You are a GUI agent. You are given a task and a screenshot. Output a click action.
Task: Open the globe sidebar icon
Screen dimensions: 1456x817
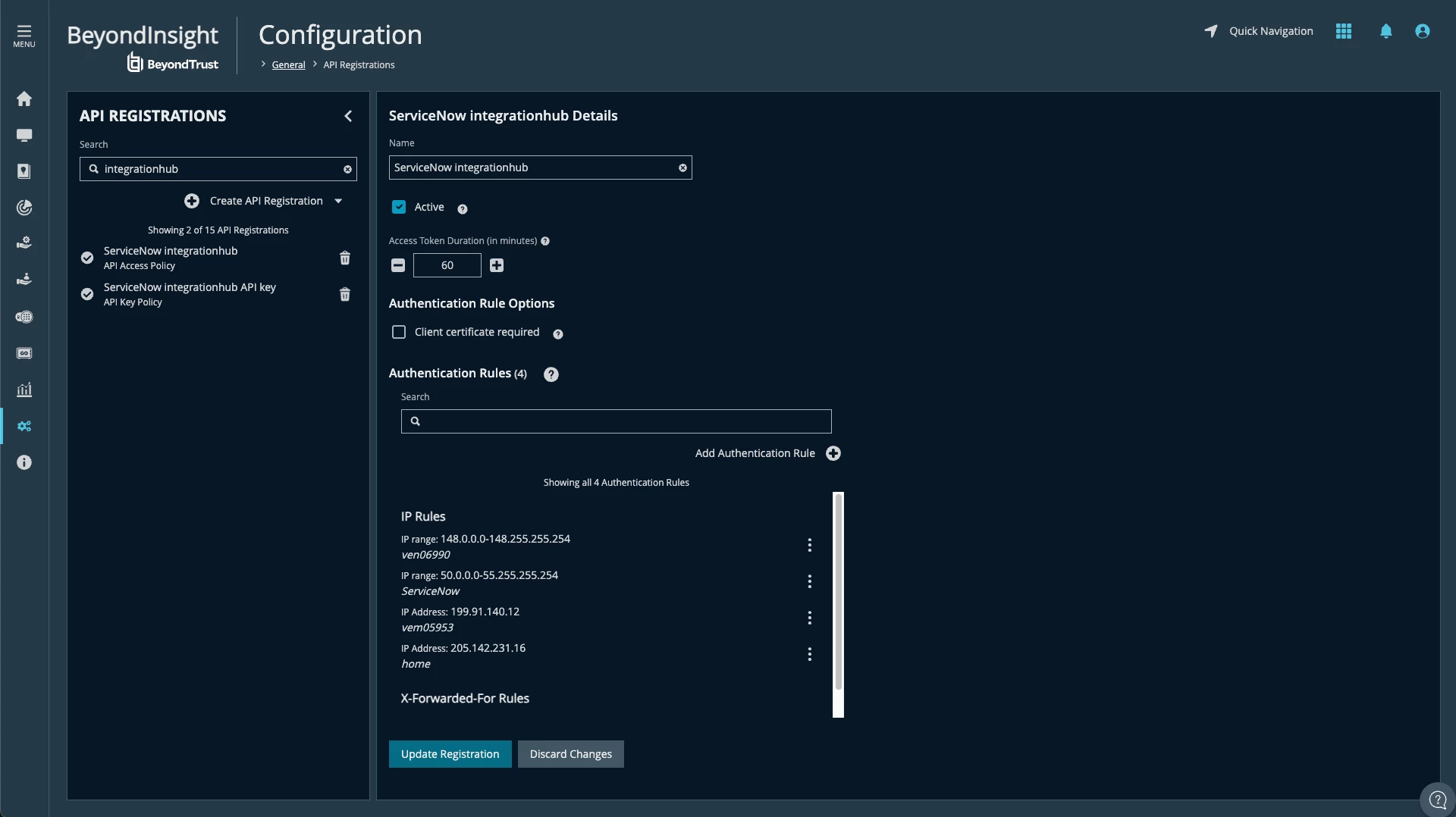pos(24,317)
